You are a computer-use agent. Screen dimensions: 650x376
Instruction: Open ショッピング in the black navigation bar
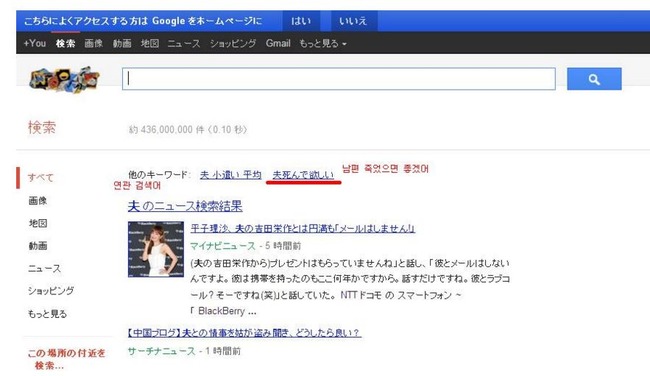[233, 43]
